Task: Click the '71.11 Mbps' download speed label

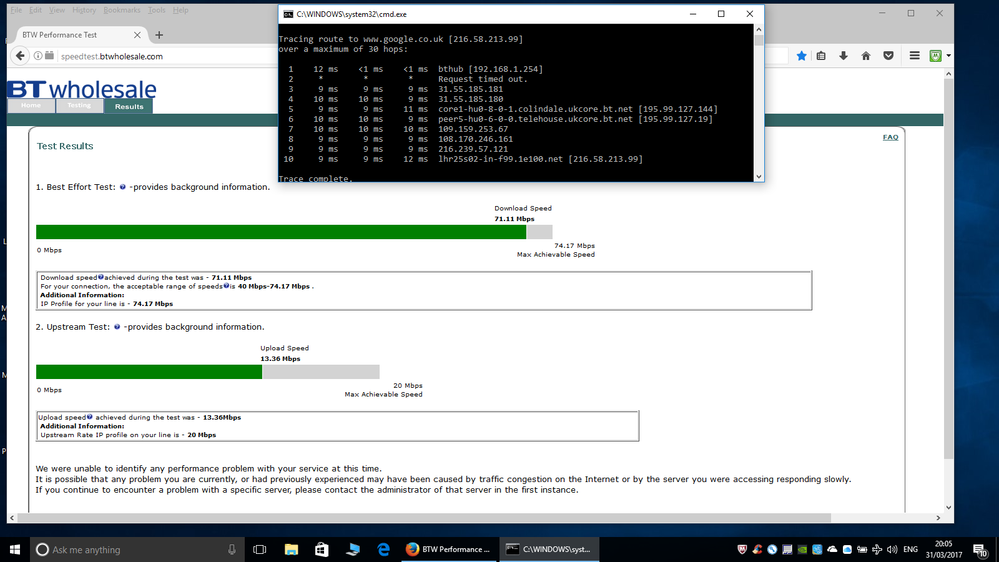Action: pyautogui.click(x=514, y=219)
